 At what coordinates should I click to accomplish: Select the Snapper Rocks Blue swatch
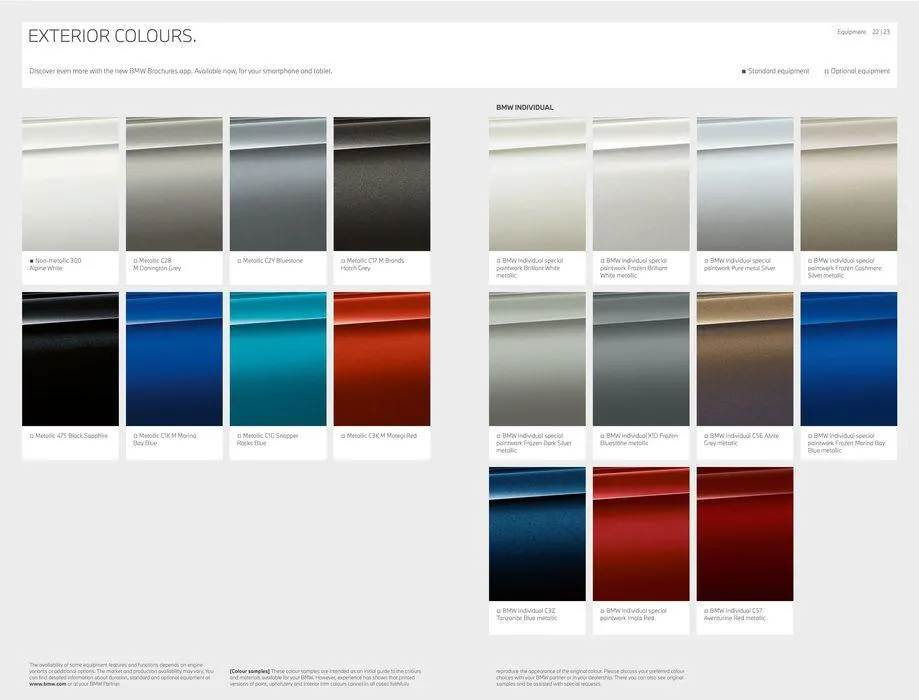278,359
